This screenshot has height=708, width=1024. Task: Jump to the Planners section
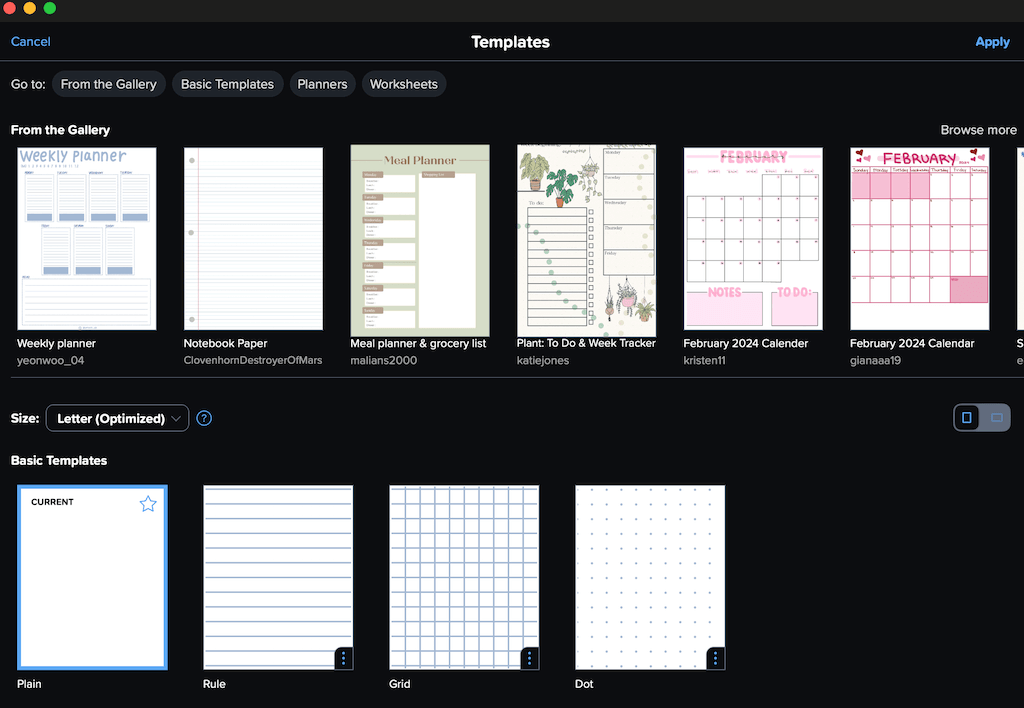322,84
